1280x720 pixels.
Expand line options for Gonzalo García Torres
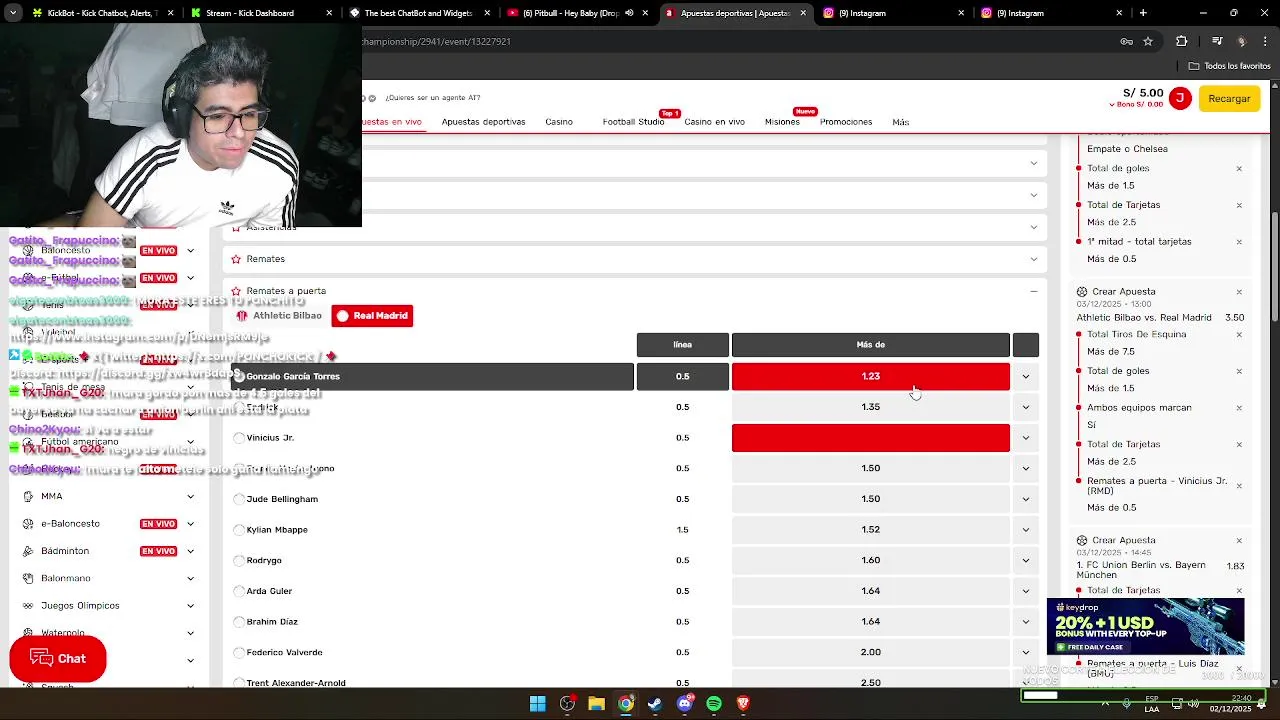(x=1025, y=377)
